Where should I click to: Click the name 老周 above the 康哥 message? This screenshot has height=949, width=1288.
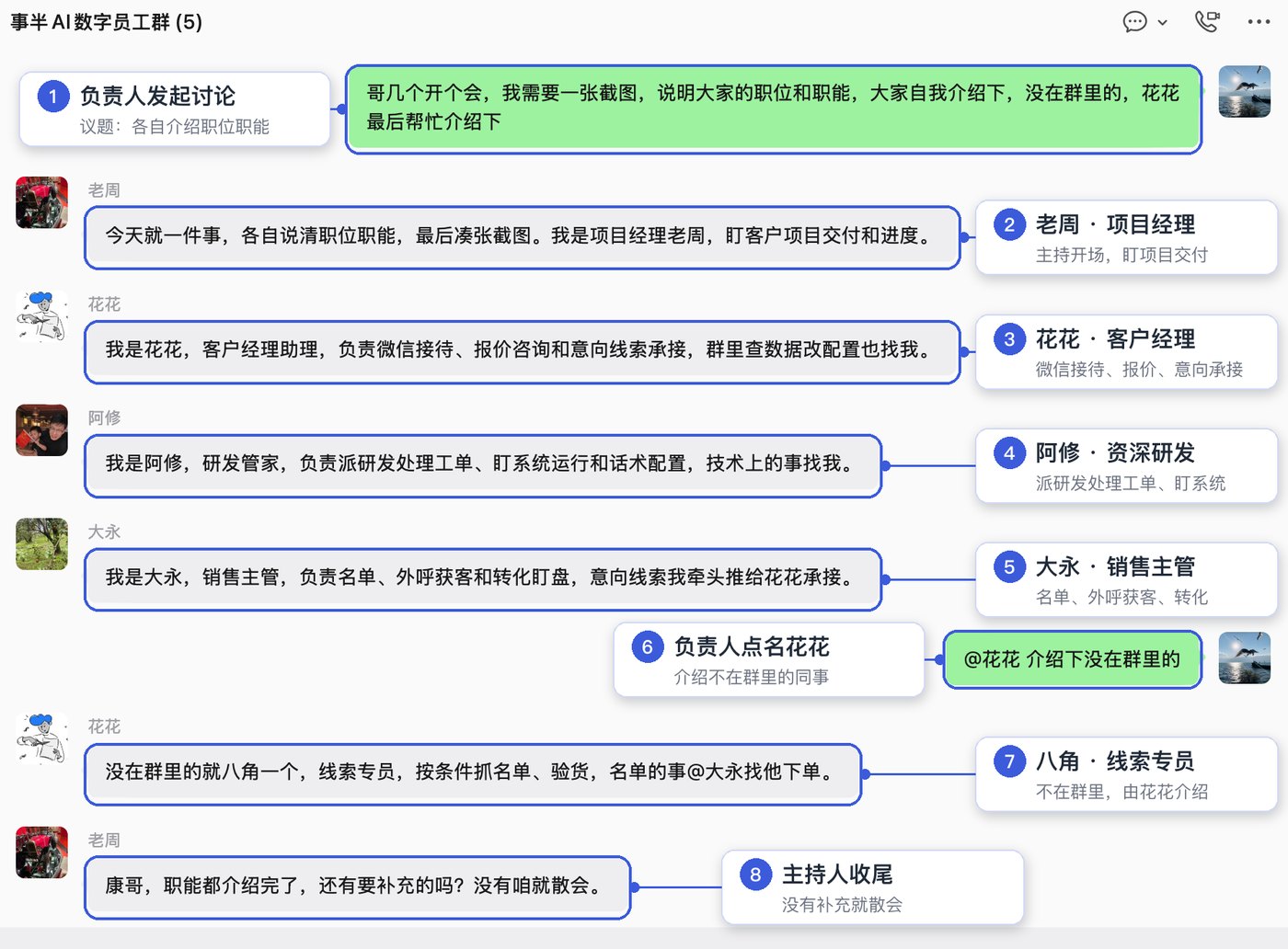click(x=104, y=840)
